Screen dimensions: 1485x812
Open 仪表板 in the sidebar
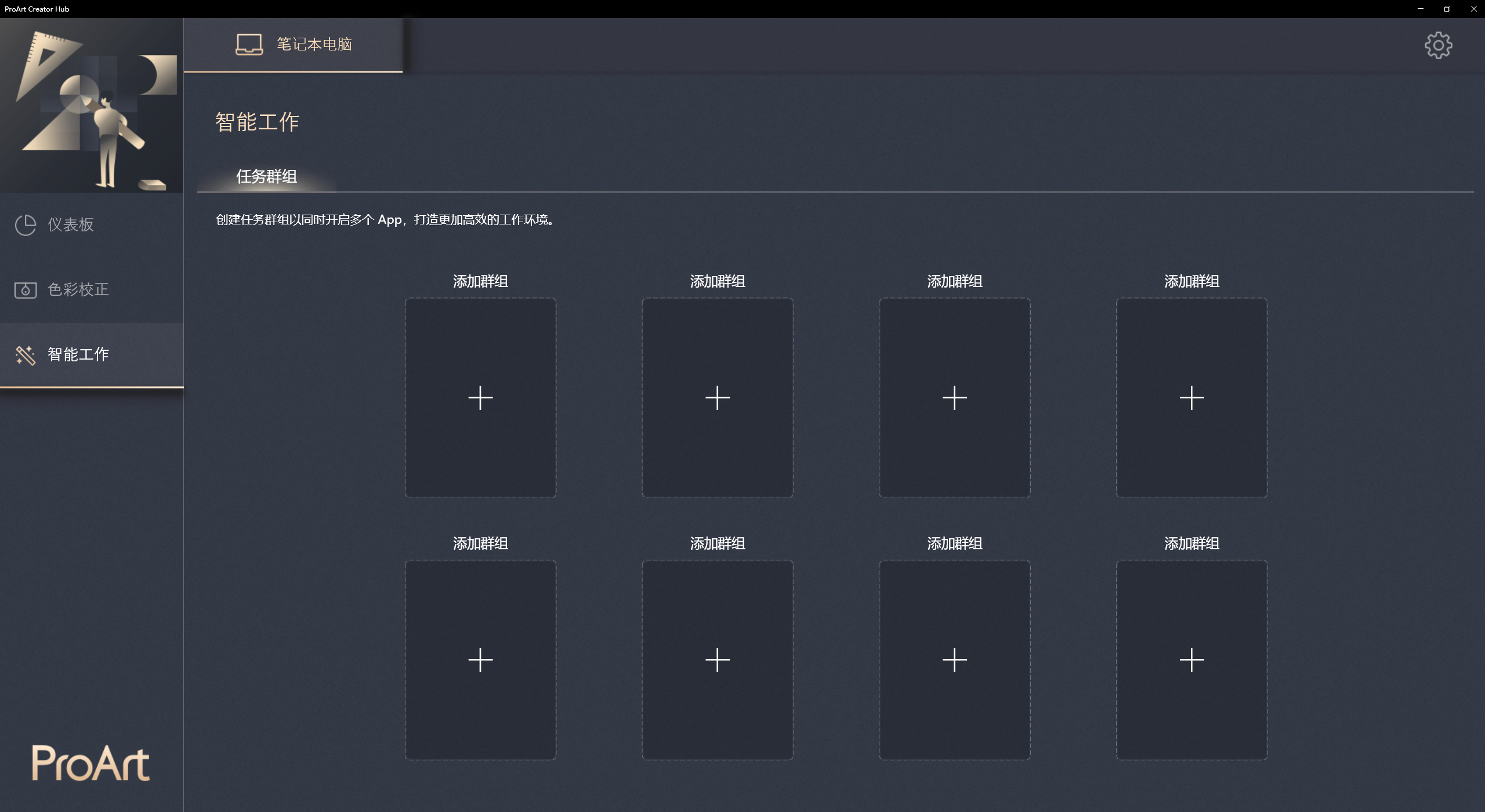pyautogui.click(x=92, y=225)
